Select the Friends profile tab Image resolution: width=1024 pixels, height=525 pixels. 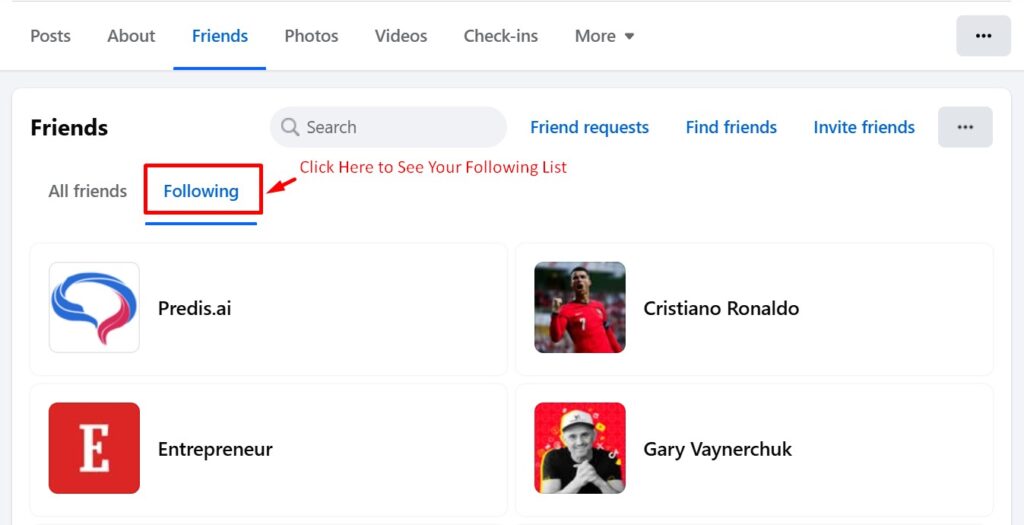point(219,36)
